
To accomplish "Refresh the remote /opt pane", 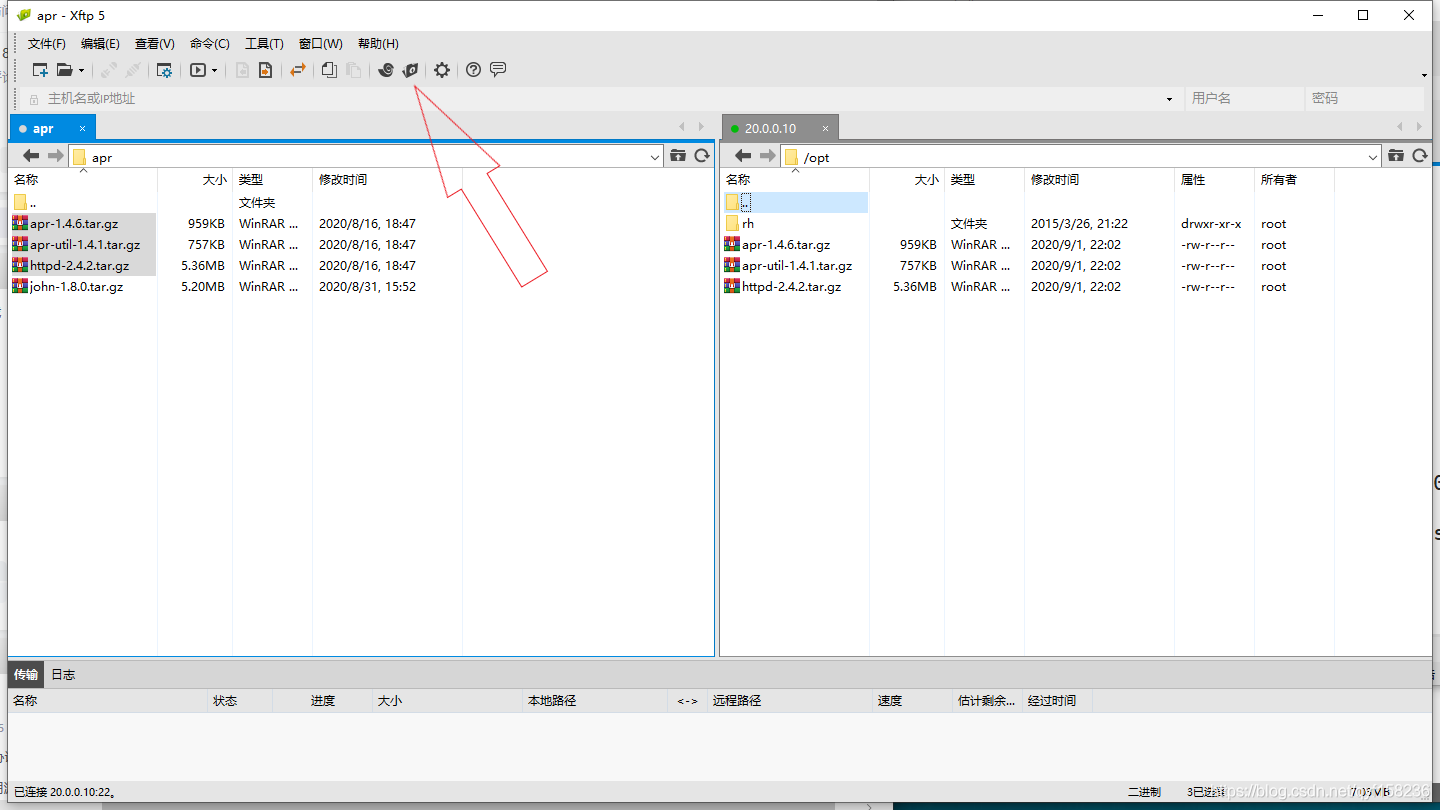I will pyautogui.click(x=1420, y=156).
